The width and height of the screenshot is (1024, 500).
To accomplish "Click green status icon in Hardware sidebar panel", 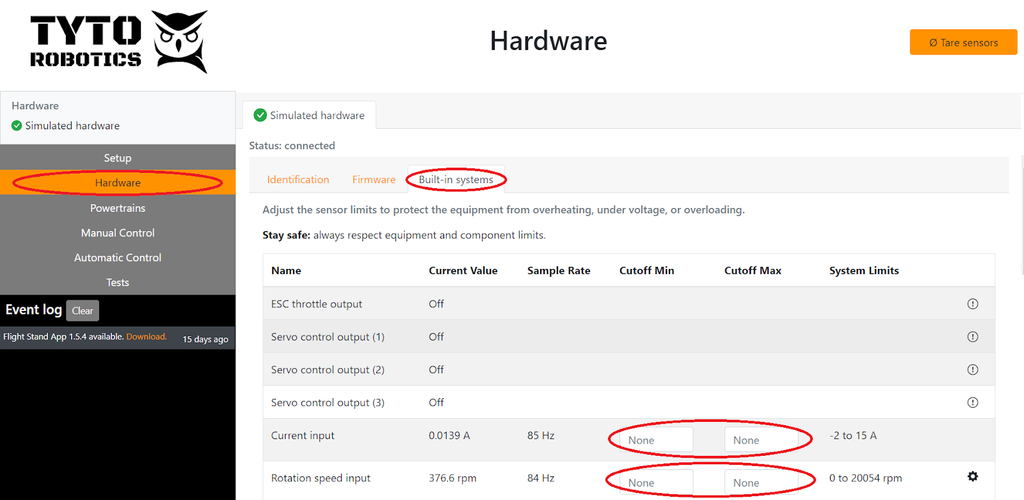I will pos(16,126).
